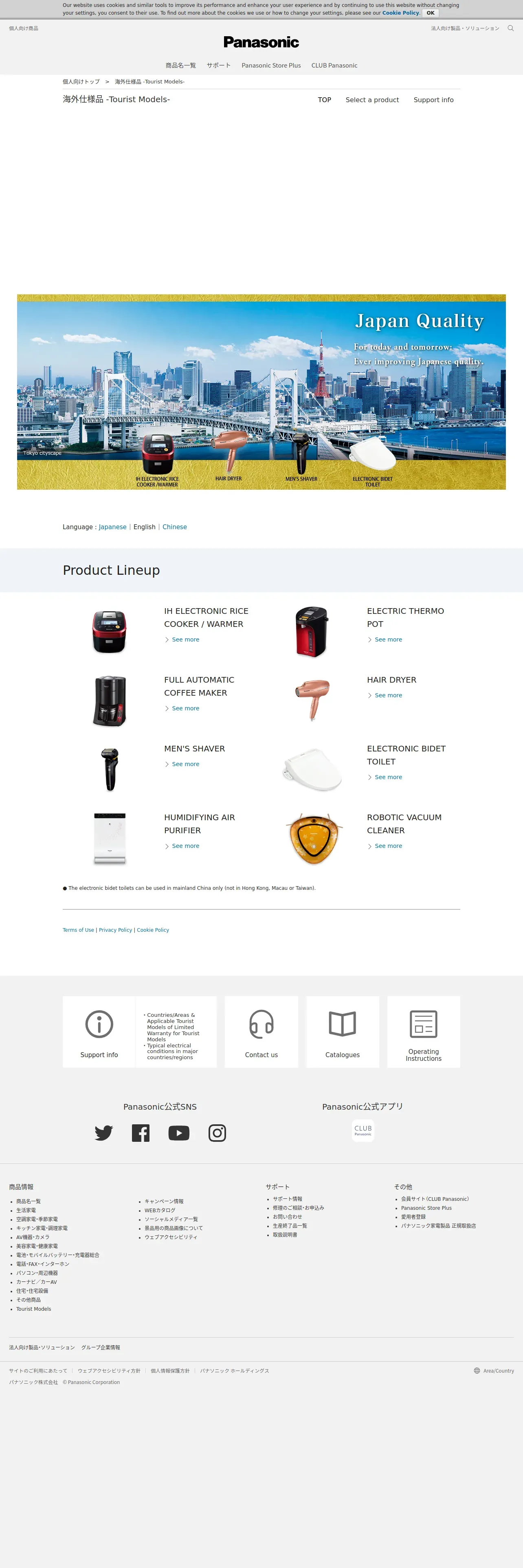The height and width of the screenshot is (1568, 523).
Task: Click the rice cooker product image
Action: tap(110, 632)
